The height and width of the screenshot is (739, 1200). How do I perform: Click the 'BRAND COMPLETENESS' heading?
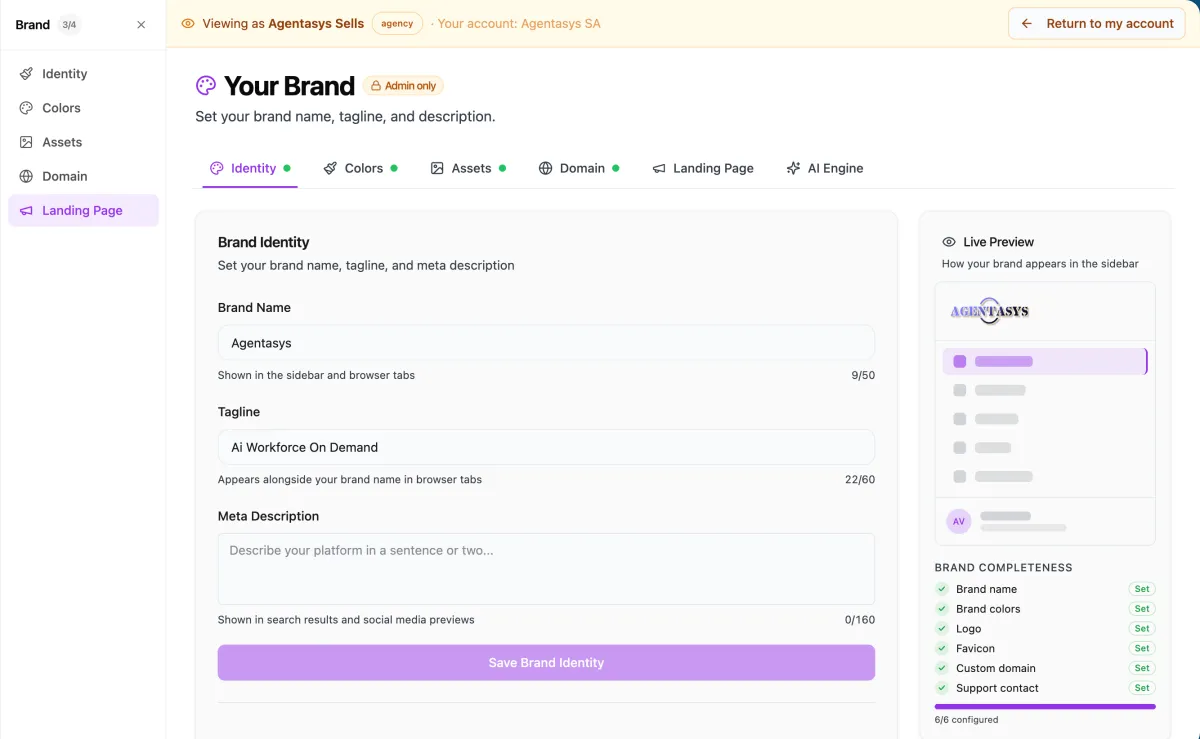point(1004,568)
